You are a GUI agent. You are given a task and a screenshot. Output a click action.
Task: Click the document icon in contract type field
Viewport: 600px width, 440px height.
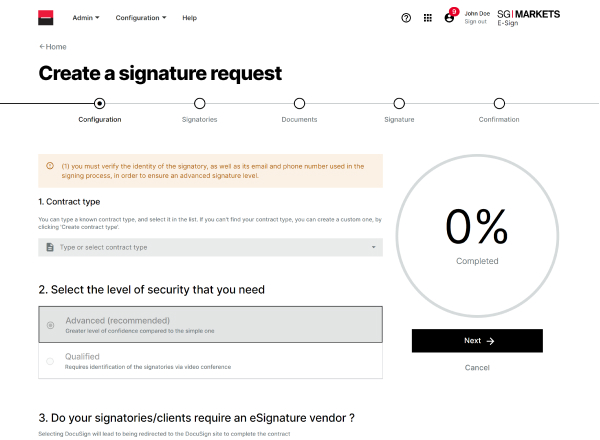coord(49,247)
